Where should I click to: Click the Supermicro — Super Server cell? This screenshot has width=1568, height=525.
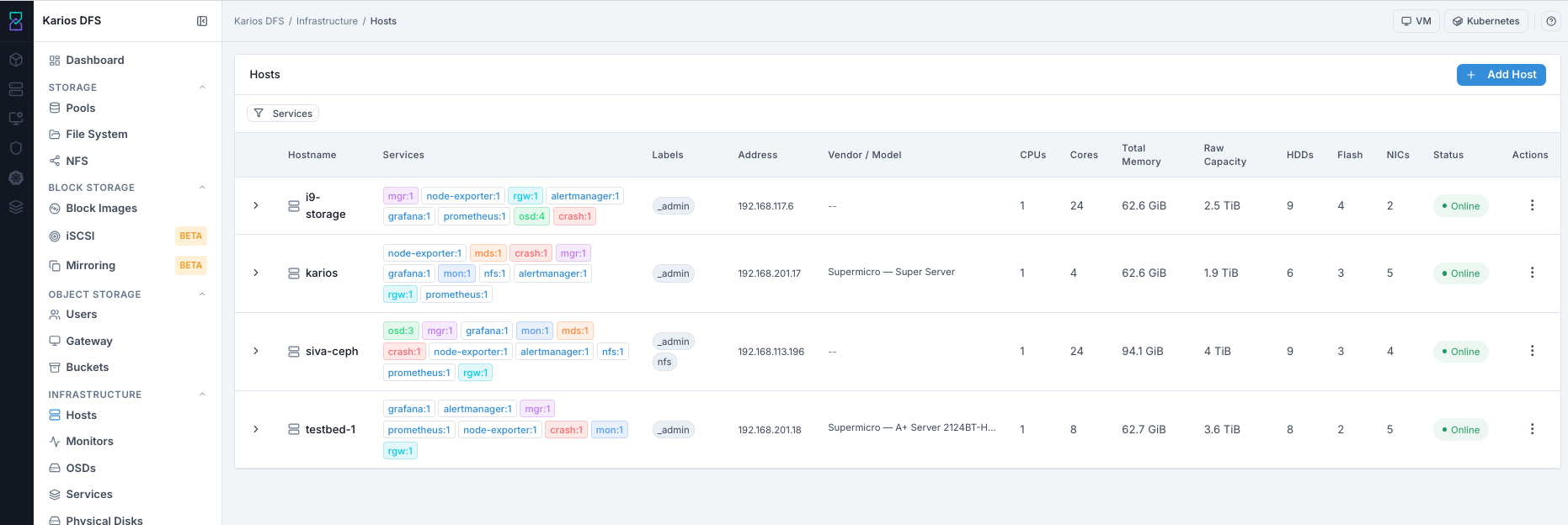(891, 272)
